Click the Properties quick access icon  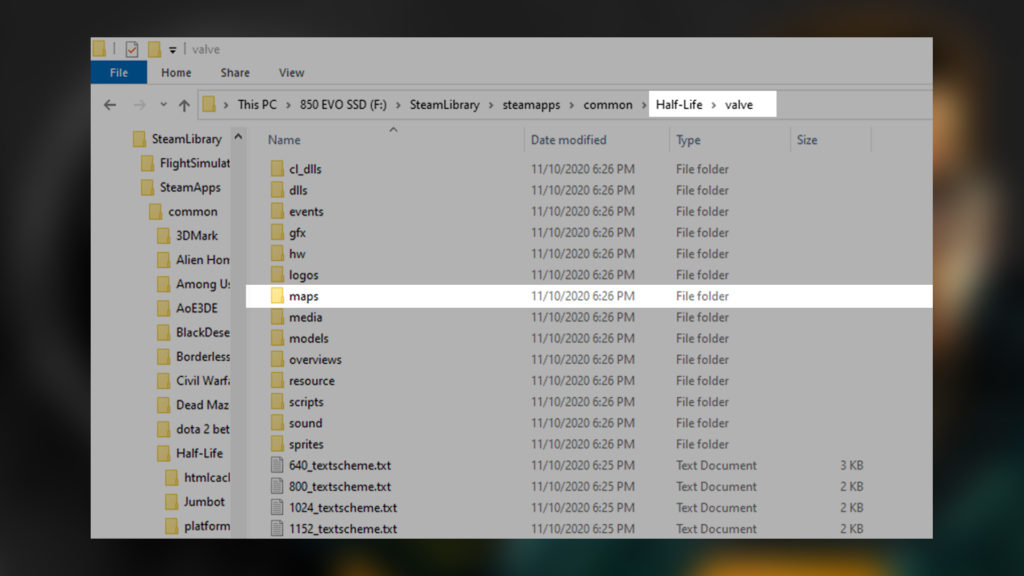pyautogui.click(x=132, y=49)
